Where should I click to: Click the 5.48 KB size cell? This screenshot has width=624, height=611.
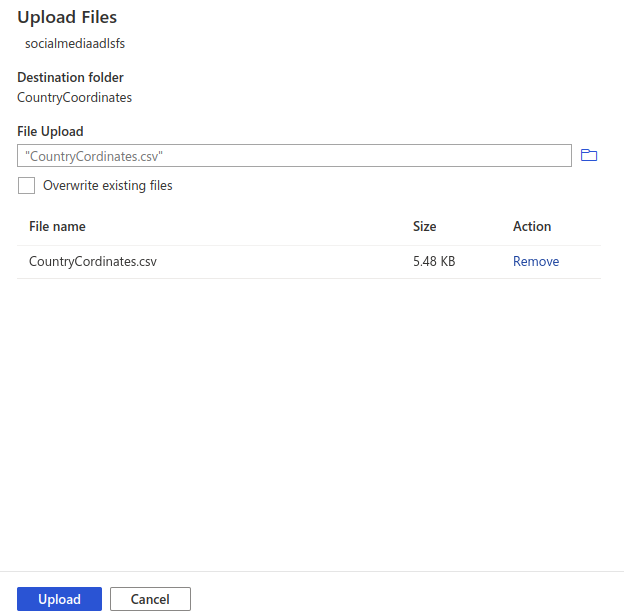(434, 261)
